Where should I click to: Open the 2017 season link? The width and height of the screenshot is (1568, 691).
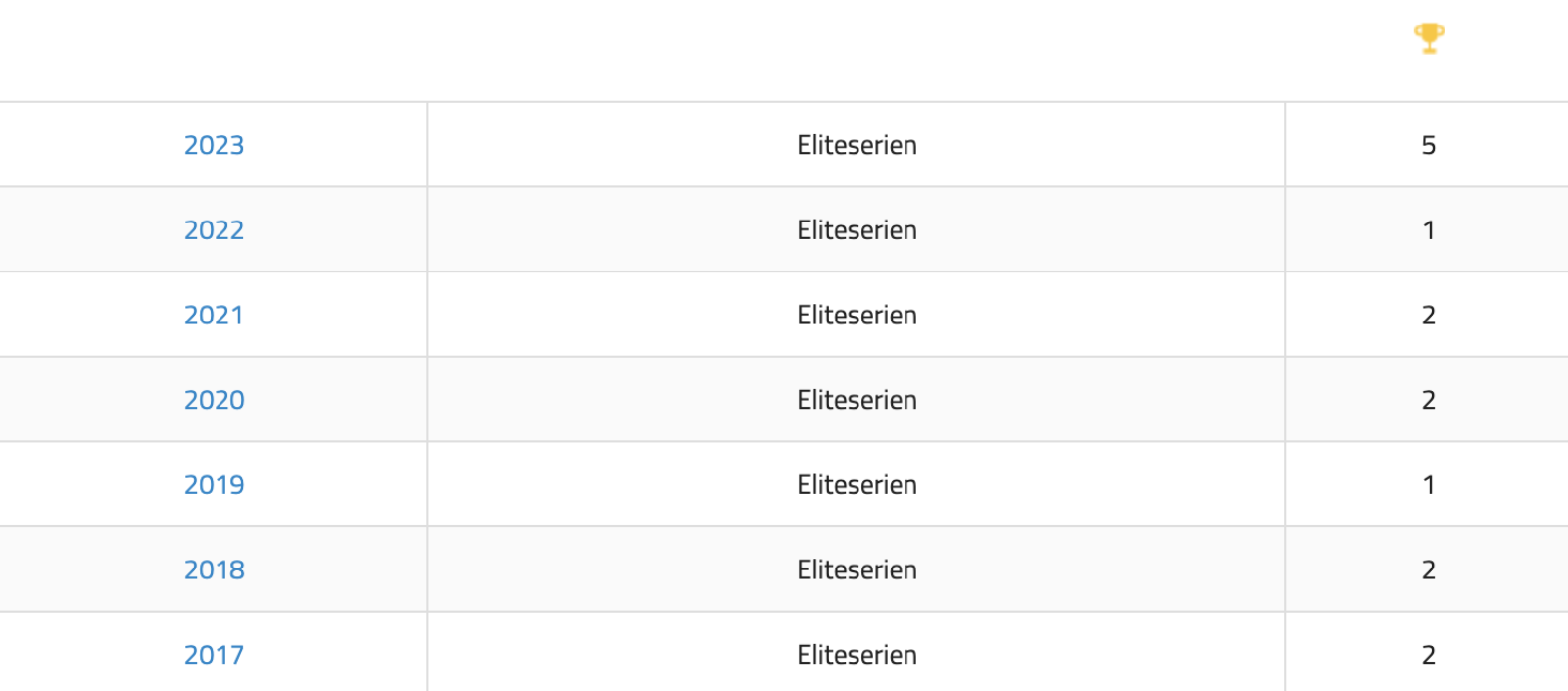click(x=214, y=655)
